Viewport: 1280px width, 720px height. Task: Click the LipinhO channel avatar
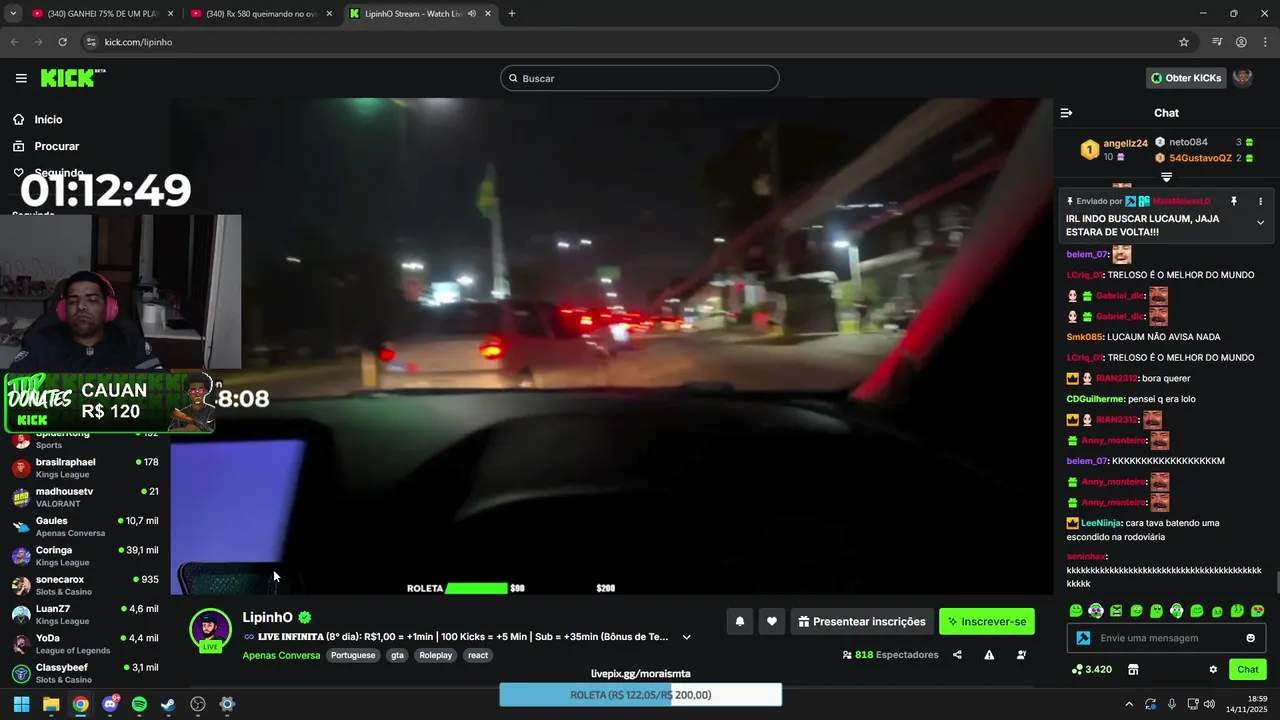click(x=210, y=629)
